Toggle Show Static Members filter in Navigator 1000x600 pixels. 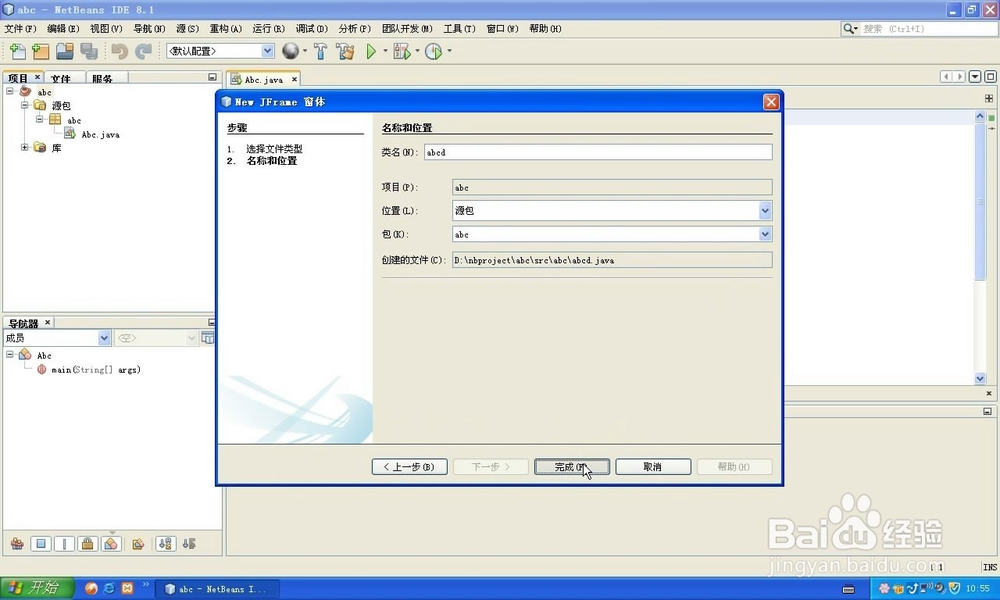pyautogui.click(x=64, y=544)
